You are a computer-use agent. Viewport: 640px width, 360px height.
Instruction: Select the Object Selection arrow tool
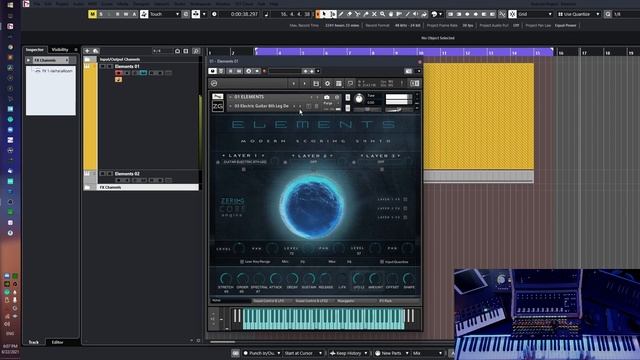(x=324, y=14)
